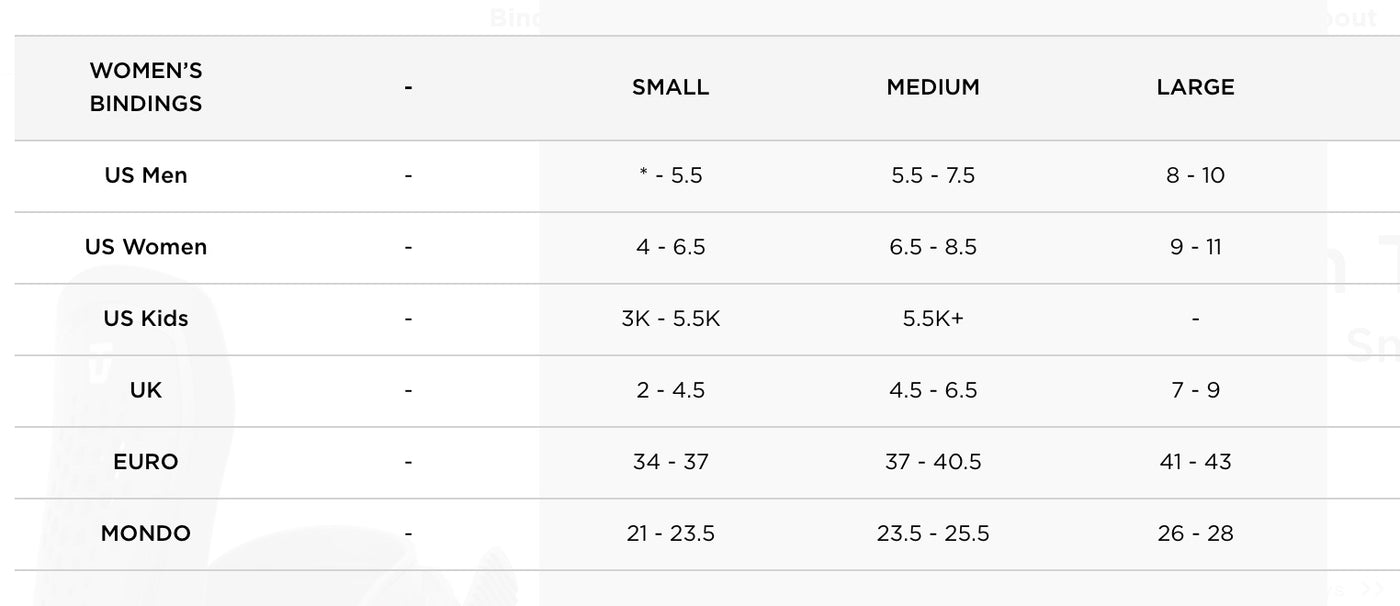Select the EURO medium value 37 - 40.5
Image resolution: width=1400 pixels, height=606 pixels.
pos(933,462)
